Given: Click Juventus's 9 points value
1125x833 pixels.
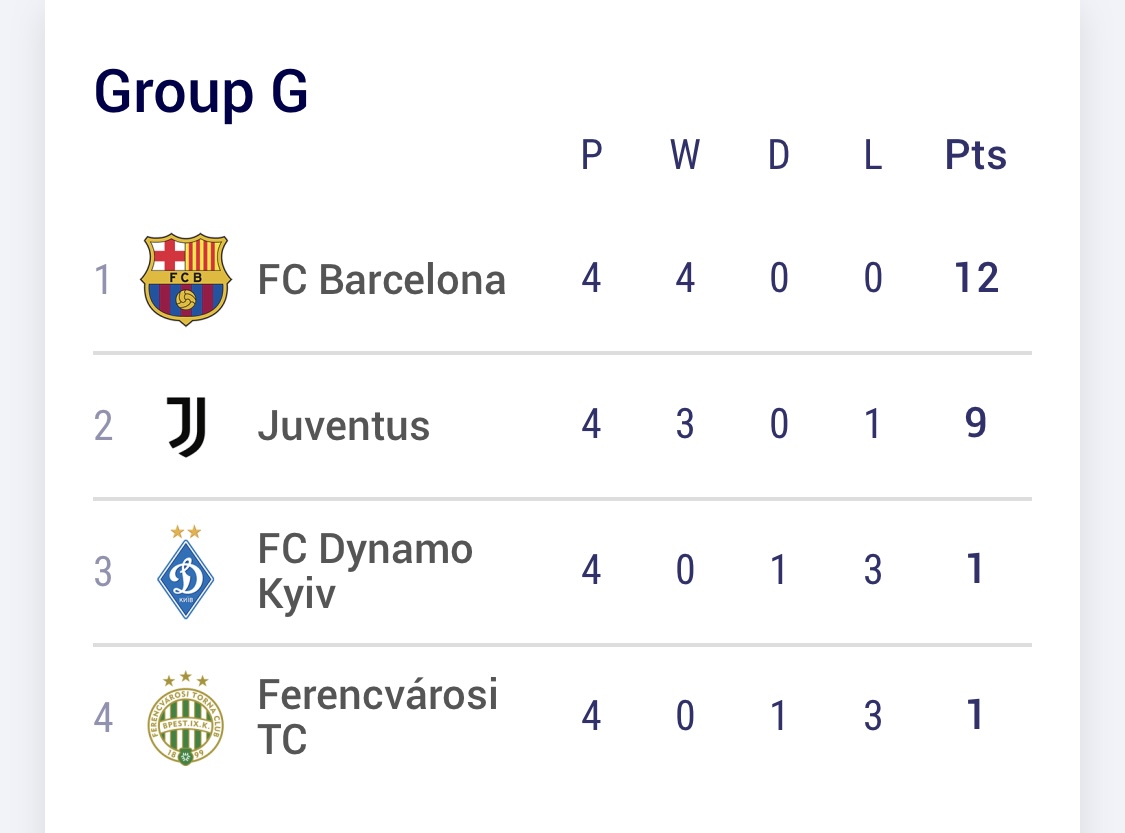Looking at the screenshot, I should click(975, 424).
